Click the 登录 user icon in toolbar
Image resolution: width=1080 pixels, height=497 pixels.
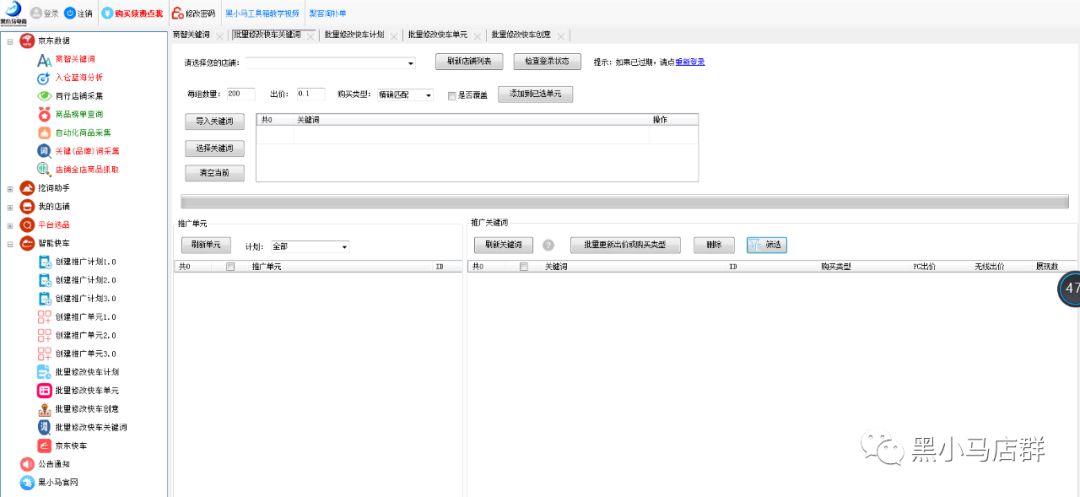click(x=36, y=13)
